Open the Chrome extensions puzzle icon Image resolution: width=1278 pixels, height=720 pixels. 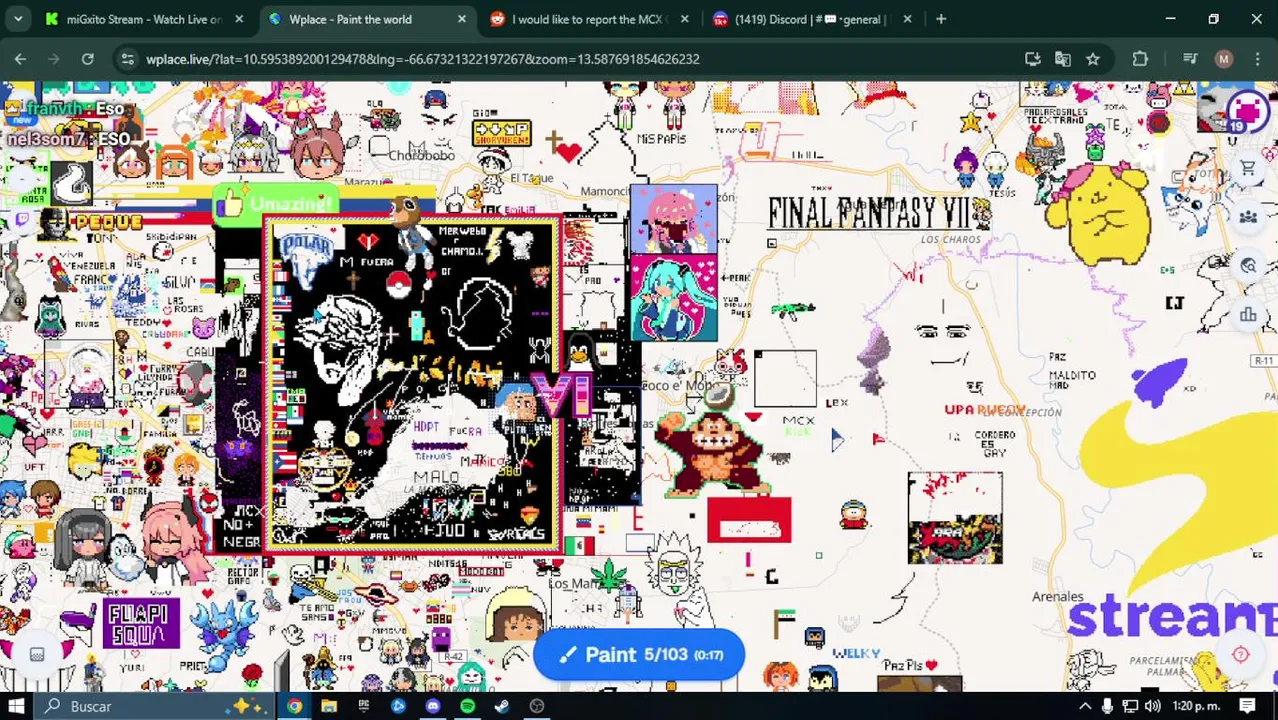[x=1140, y=59]
